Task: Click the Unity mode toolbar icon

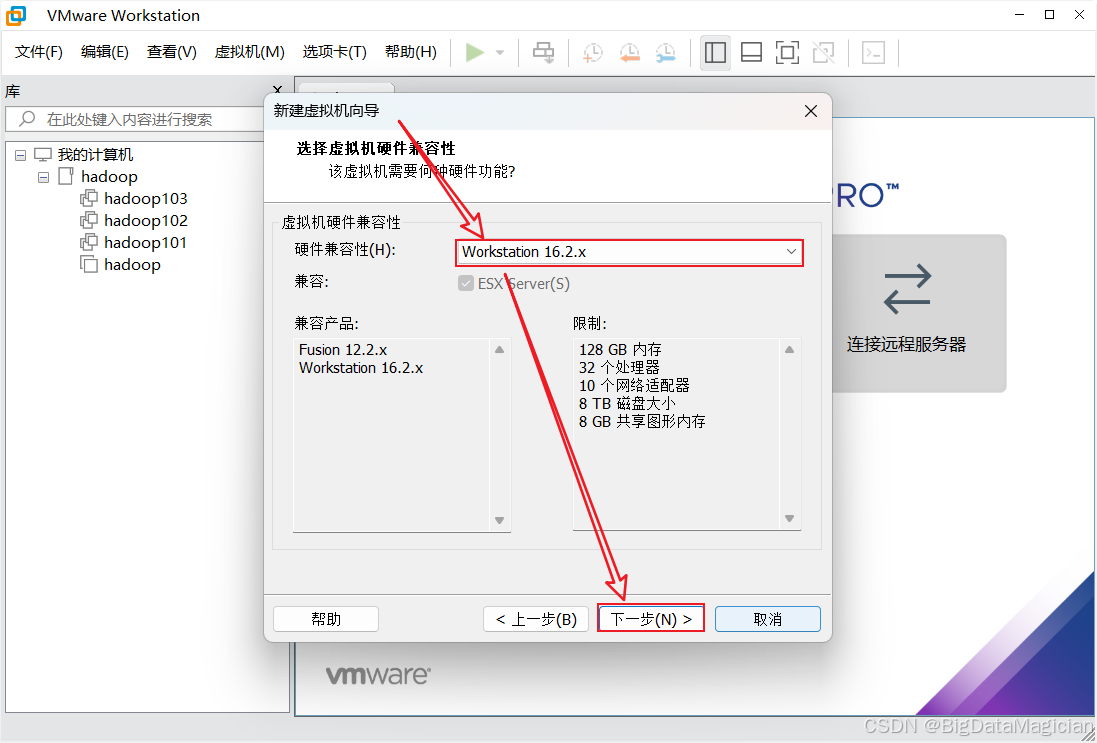Action: 823,52
